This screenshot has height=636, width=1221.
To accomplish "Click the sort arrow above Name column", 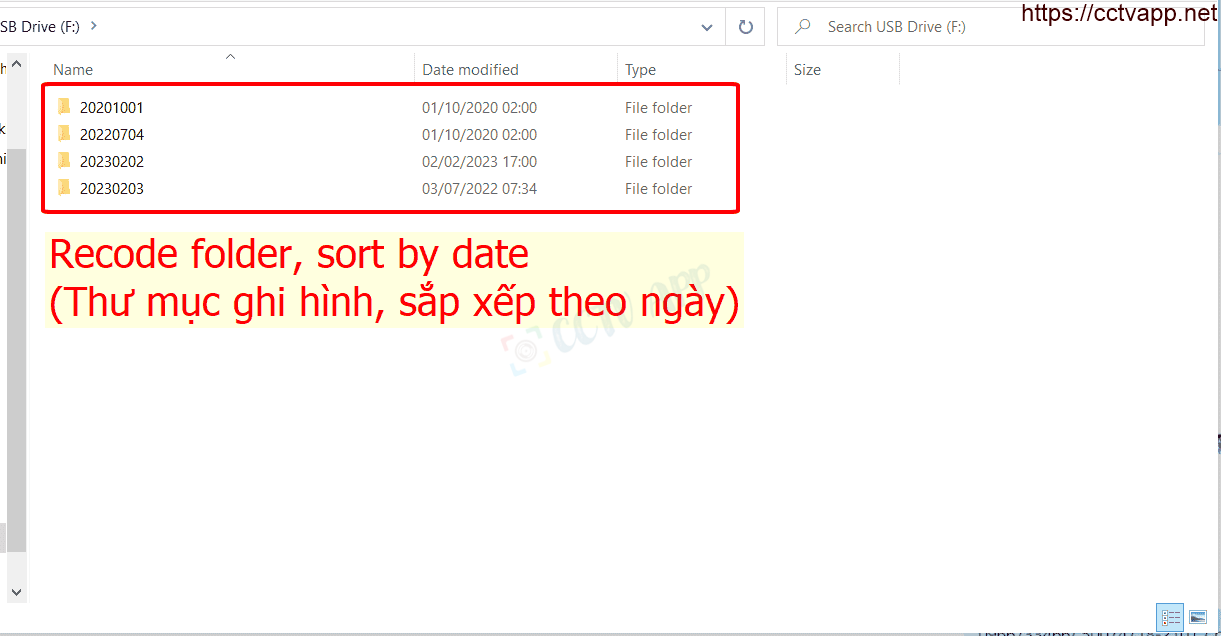I will tap(230, 57).
